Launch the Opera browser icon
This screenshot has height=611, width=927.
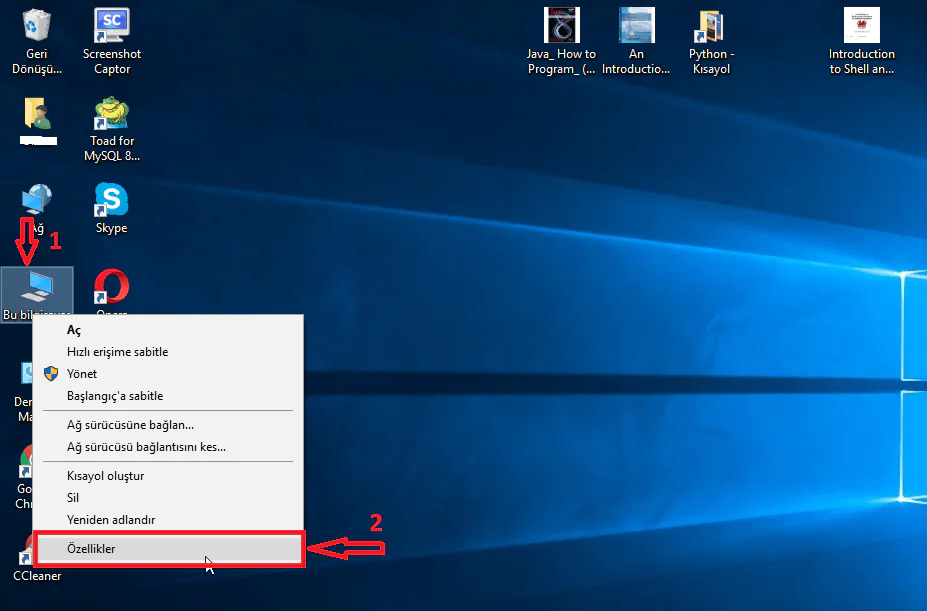(110, 285)
